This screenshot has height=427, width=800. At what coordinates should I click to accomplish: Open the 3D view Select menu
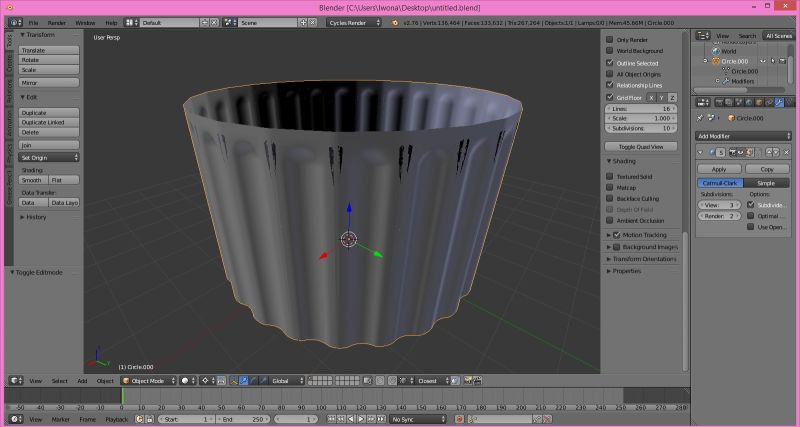tap(59, 381)
